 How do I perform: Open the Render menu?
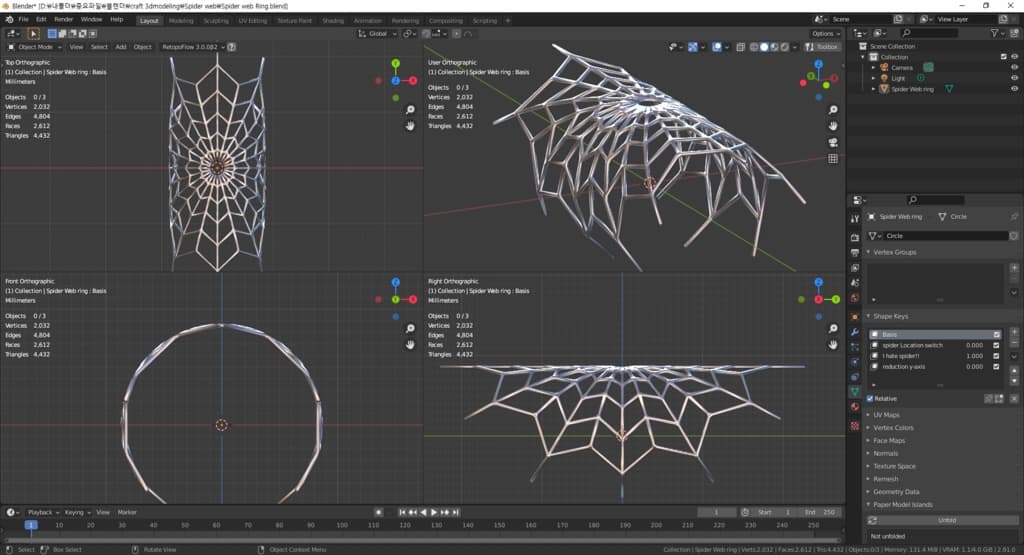pyautogui.click(x=63, y=19)
